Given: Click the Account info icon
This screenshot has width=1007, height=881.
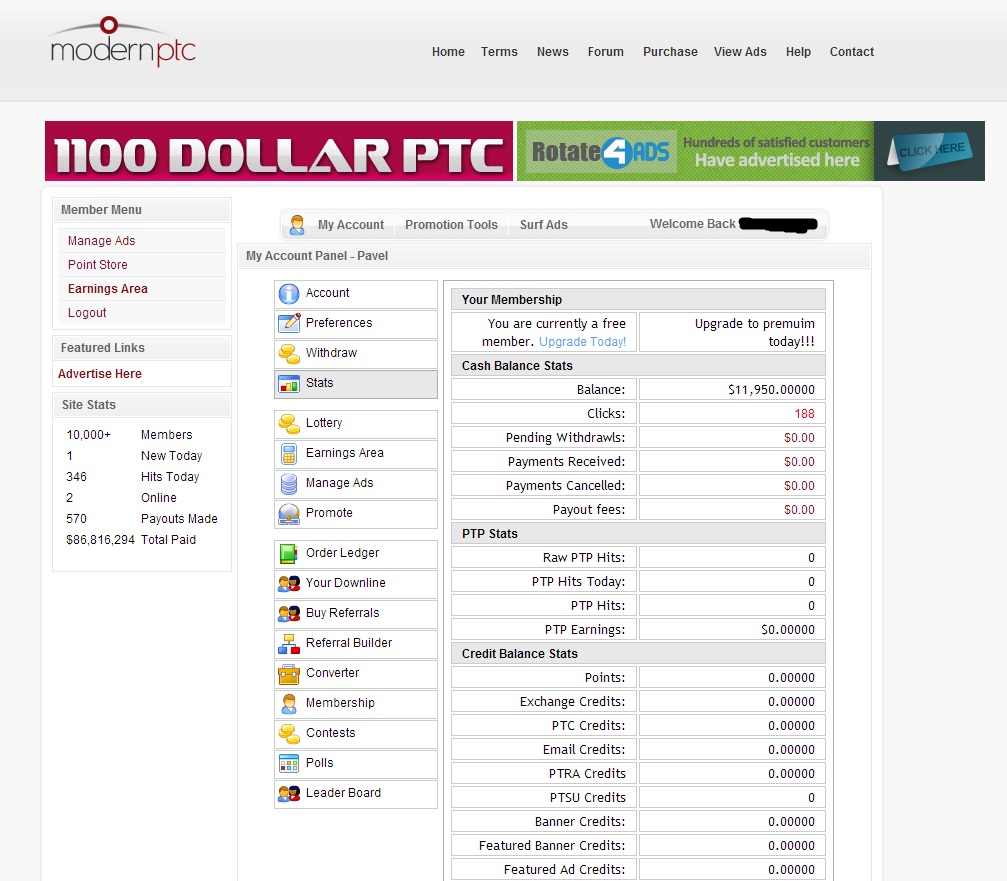Looking at the screenshot, I should coord(289,293).
